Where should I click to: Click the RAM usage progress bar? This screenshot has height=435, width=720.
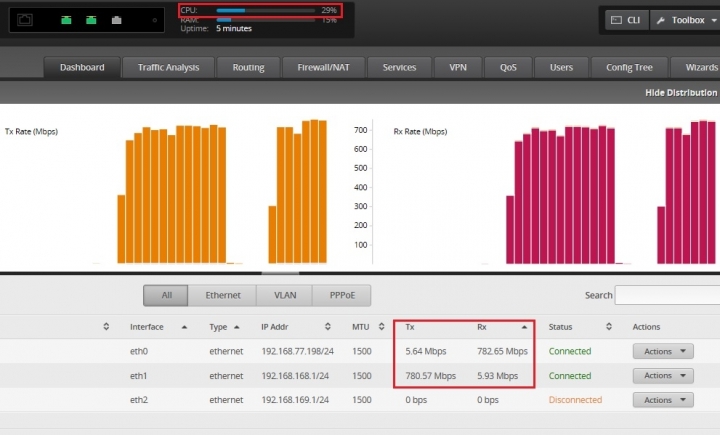click(x=265, y=20)
